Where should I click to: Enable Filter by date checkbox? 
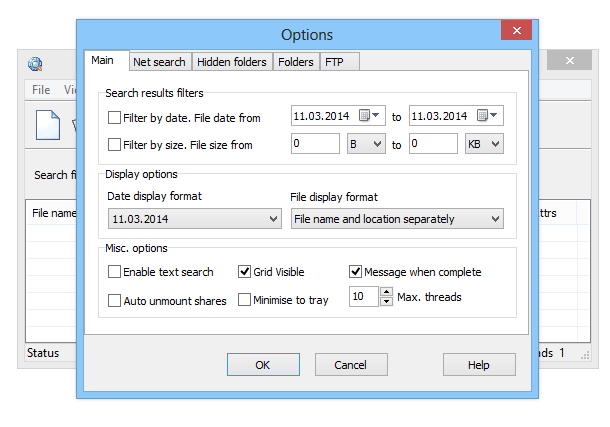click(115, 118)
